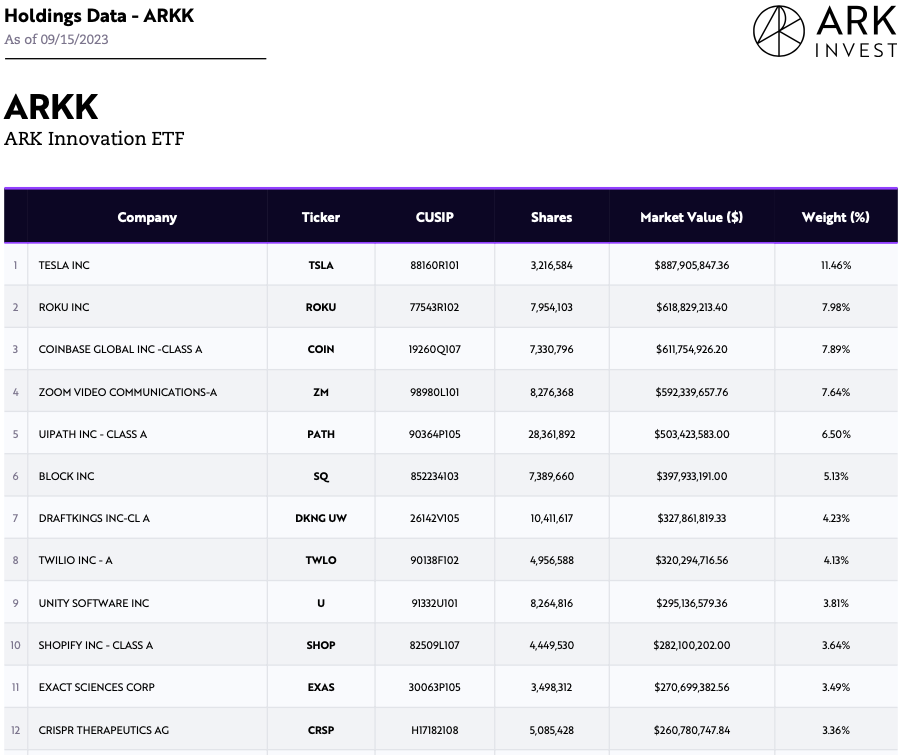Screen dimensions: 906x755
Task: Click the ARK Invest logo
Action: tap(825, 31)
